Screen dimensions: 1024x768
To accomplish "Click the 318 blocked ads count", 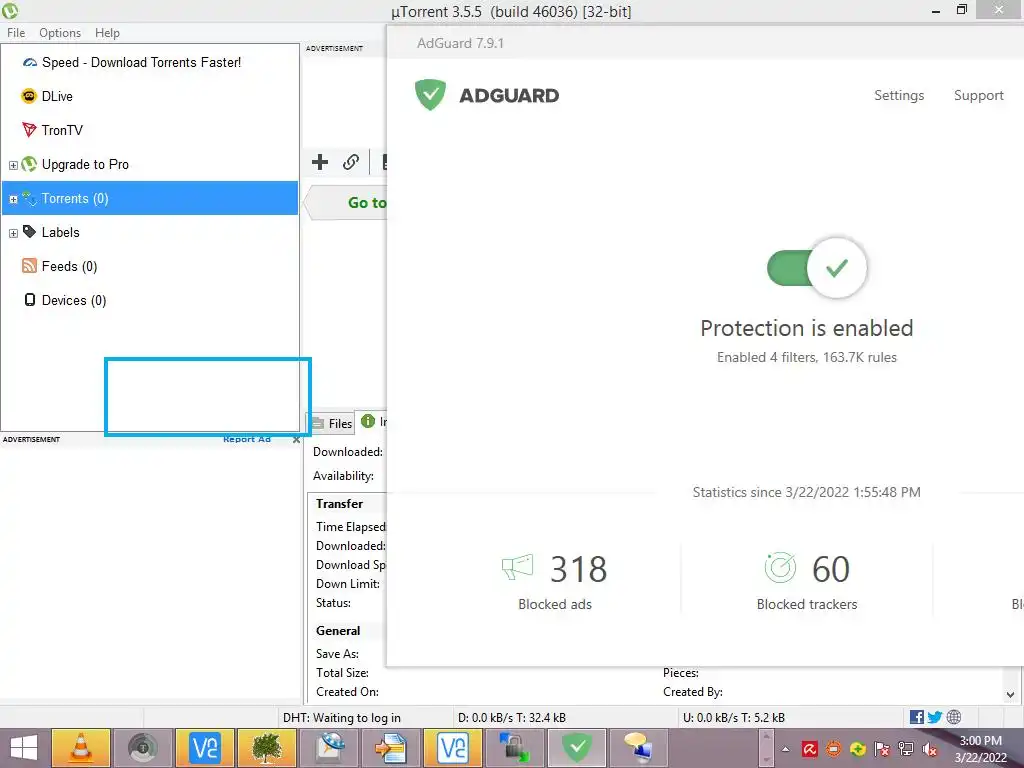I will (579, 569).
